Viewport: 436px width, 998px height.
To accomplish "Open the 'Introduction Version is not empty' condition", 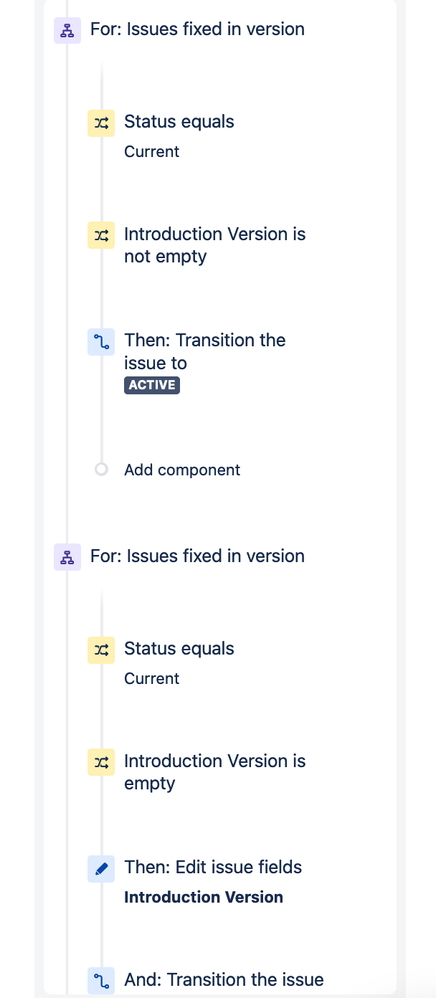I will 215,245.
